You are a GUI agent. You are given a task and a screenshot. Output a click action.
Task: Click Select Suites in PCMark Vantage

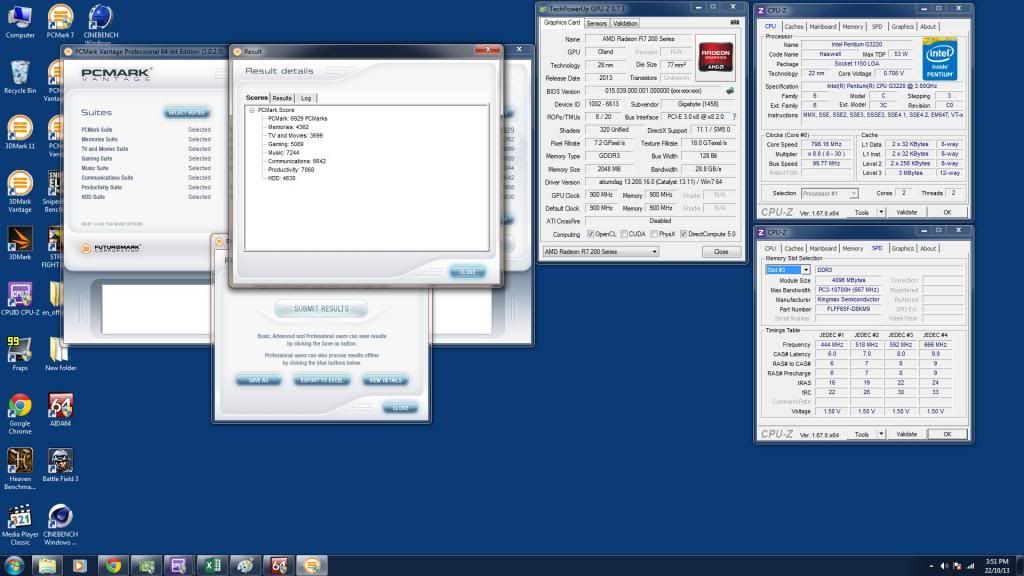[187, 113]
